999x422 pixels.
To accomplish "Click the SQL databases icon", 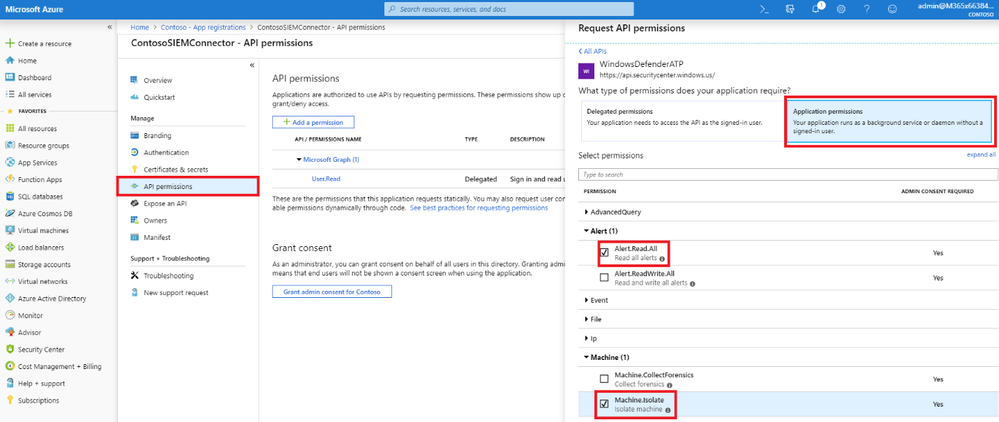I will pyautogui.click(x=10, y=196).
